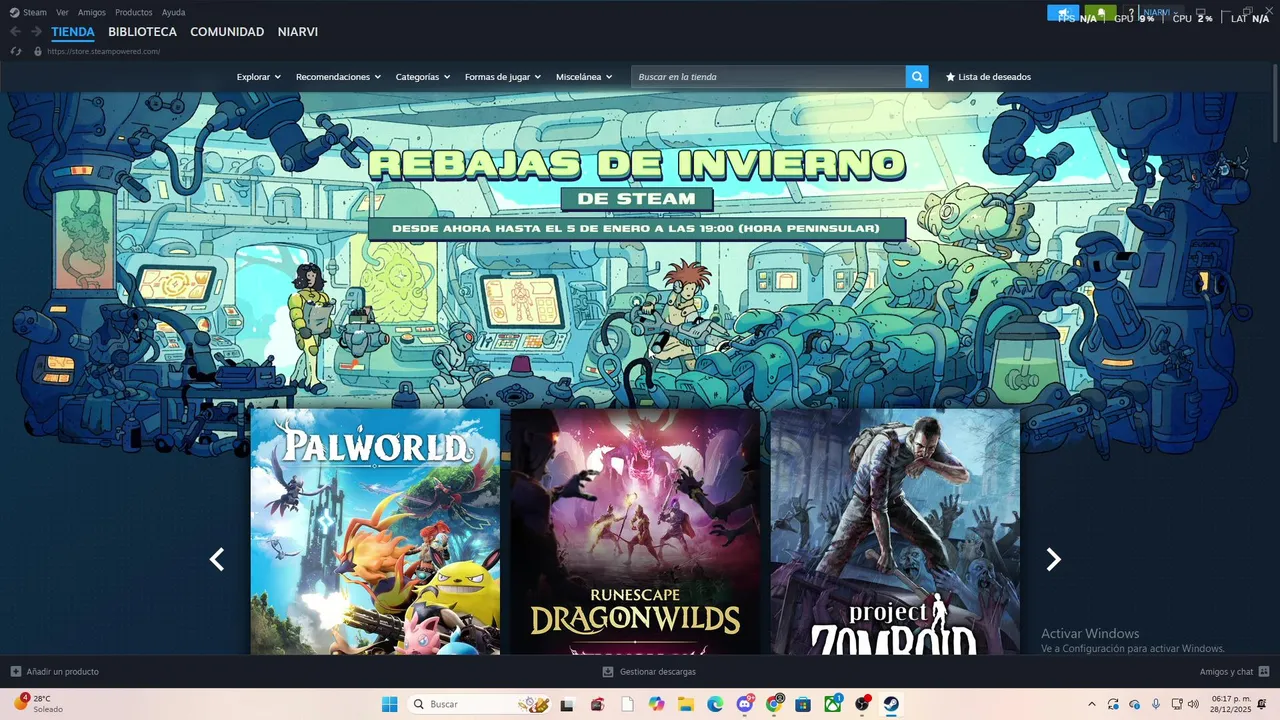Switch to the BIBLIOTECA tab
The height and width of the screenshot is (720, 1280).
pos(142,32)
